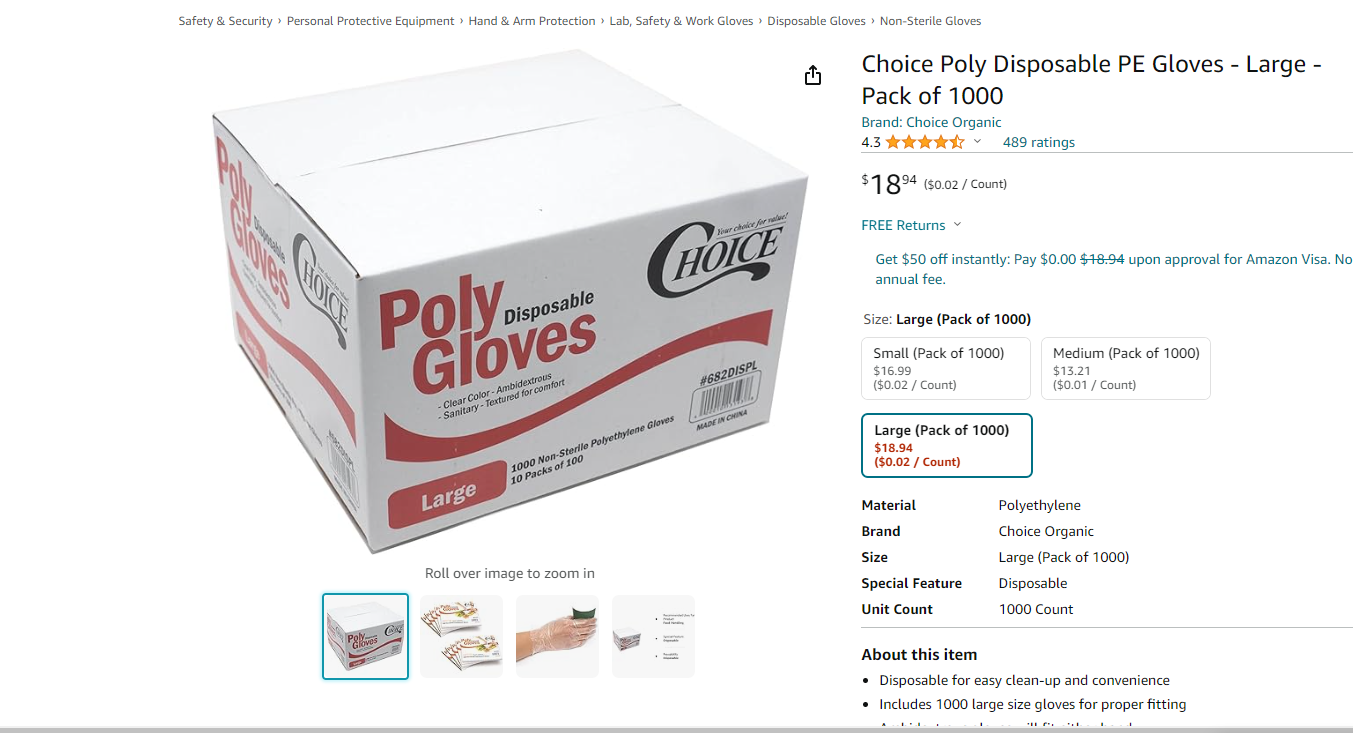
Task: Select the gloved hand thumbnail
Action: (x=557, y=636)
